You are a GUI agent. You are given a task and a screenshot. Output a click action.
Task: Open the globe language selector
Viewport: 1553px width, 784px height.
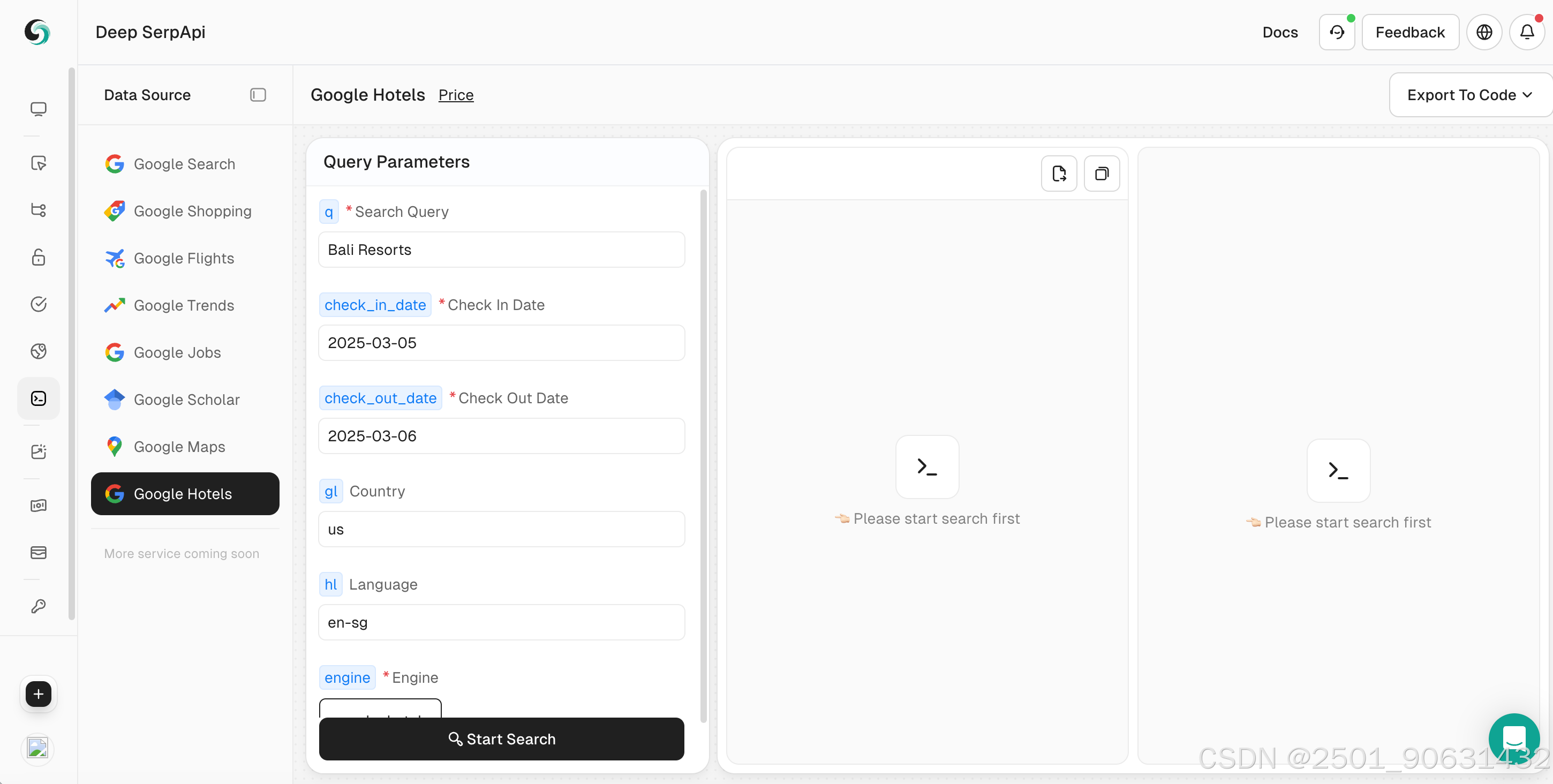[x=1484, y=32]
